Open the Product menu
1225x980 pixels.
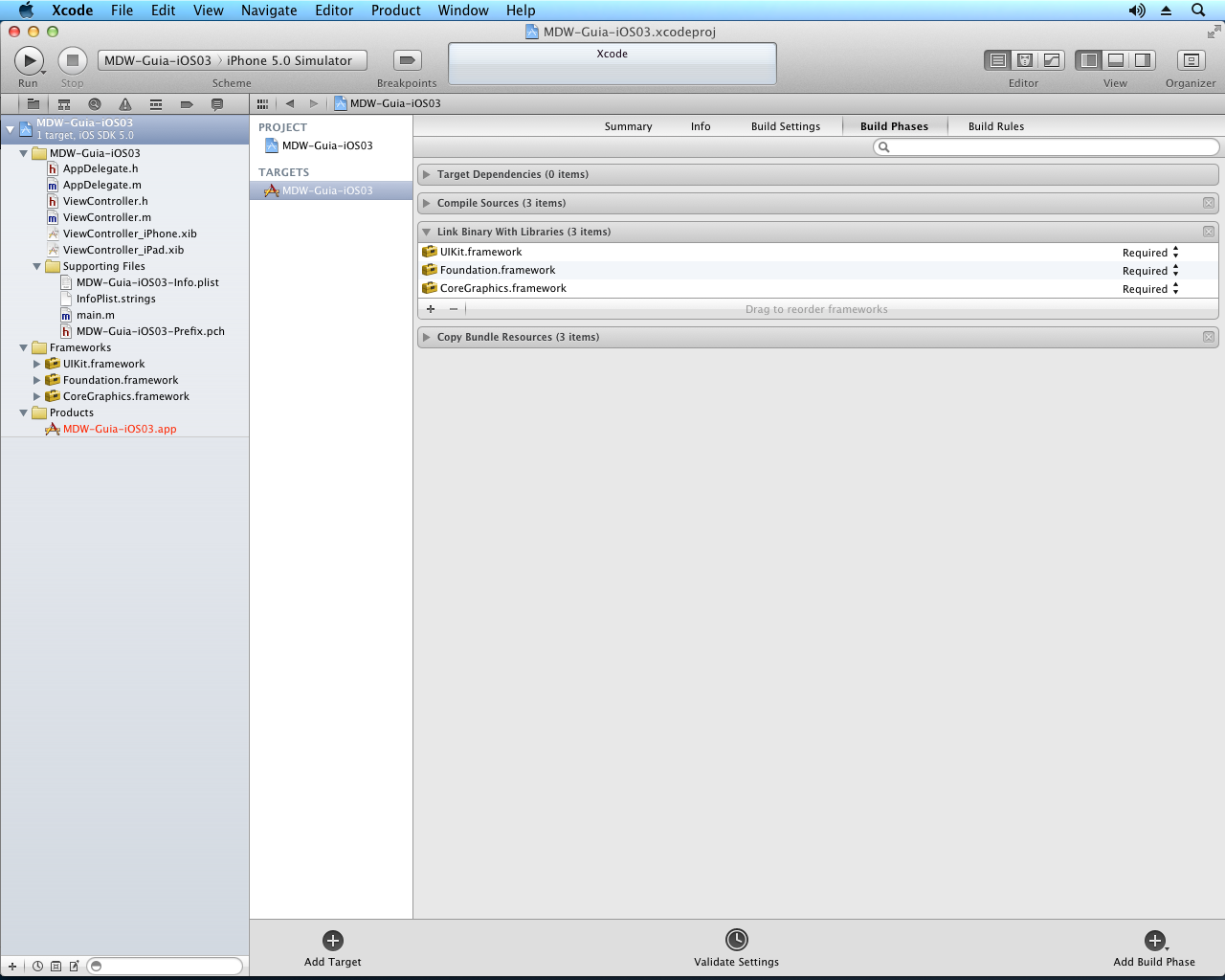[395, 11]
